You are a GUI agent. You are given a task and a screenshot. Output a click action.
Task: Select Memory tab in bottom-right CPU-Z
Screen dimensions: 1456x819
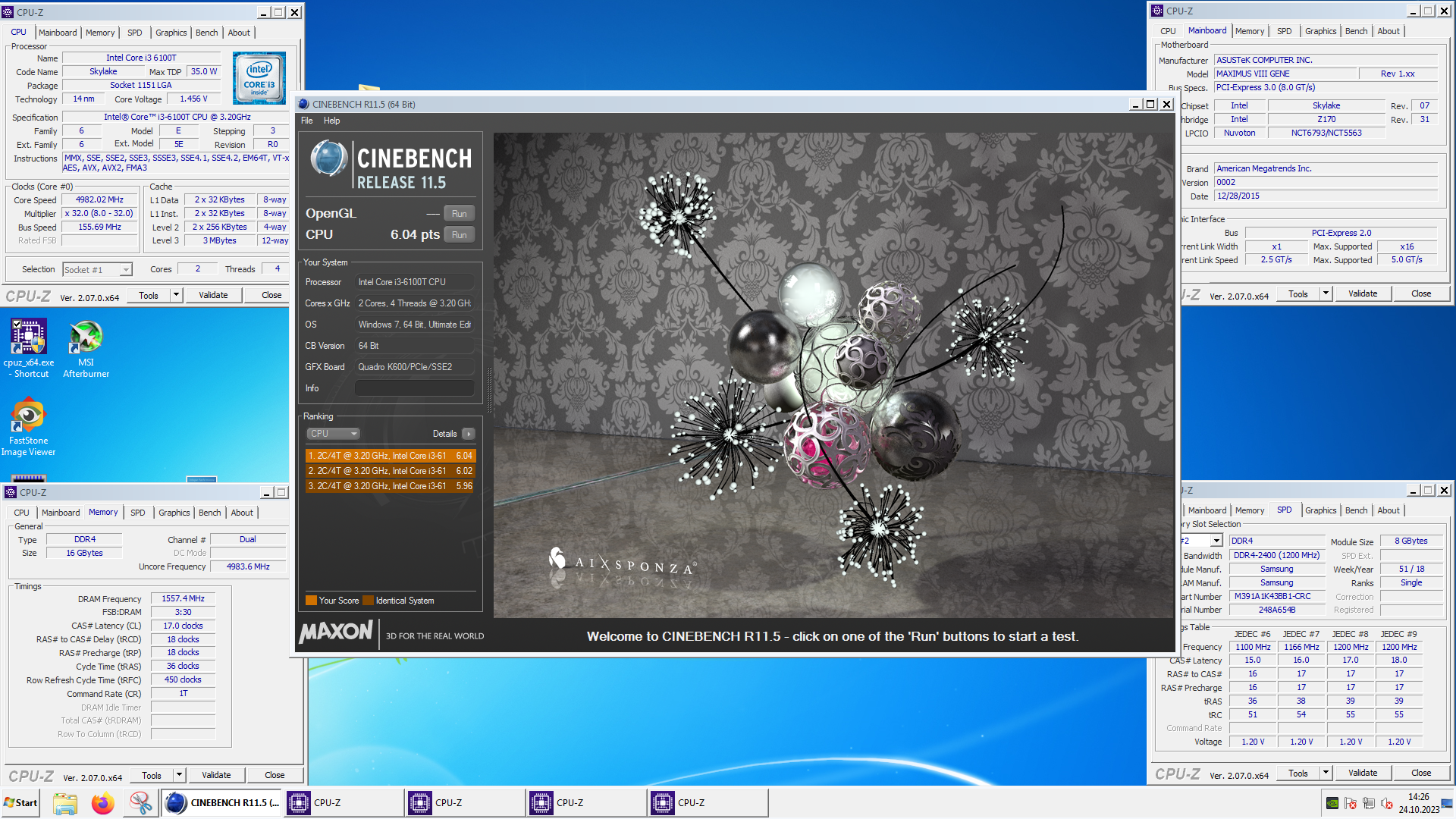click(1249, 510)
